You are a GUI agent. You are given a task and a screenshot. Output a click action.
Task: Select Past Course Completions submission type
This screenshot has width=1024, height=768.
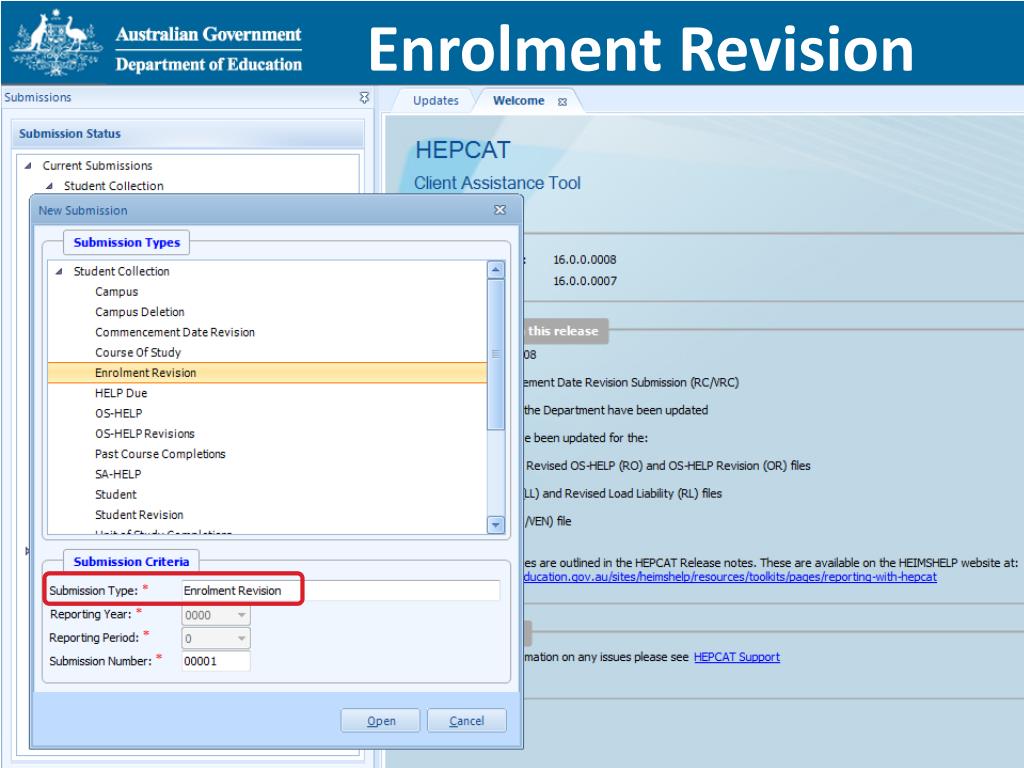pos(160,454)
